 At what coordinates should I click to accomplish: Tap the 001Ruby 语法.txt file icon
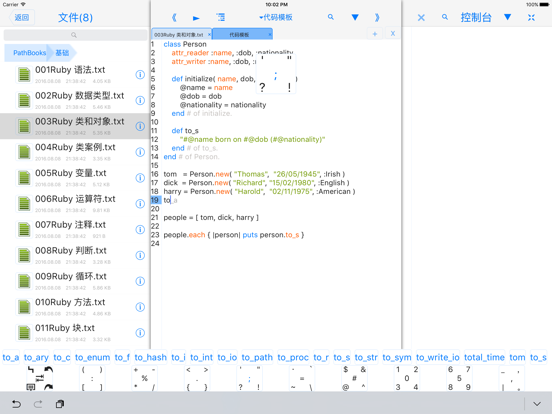24,75
